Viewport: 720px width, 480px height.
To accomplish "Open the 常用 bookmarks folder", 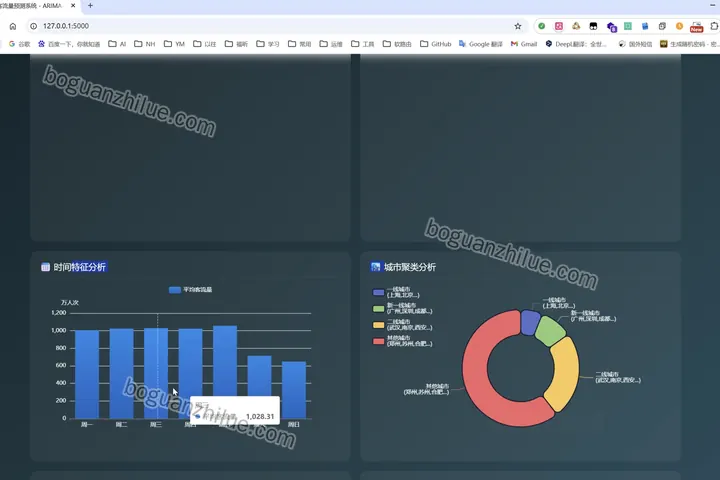I will (299, 44).
